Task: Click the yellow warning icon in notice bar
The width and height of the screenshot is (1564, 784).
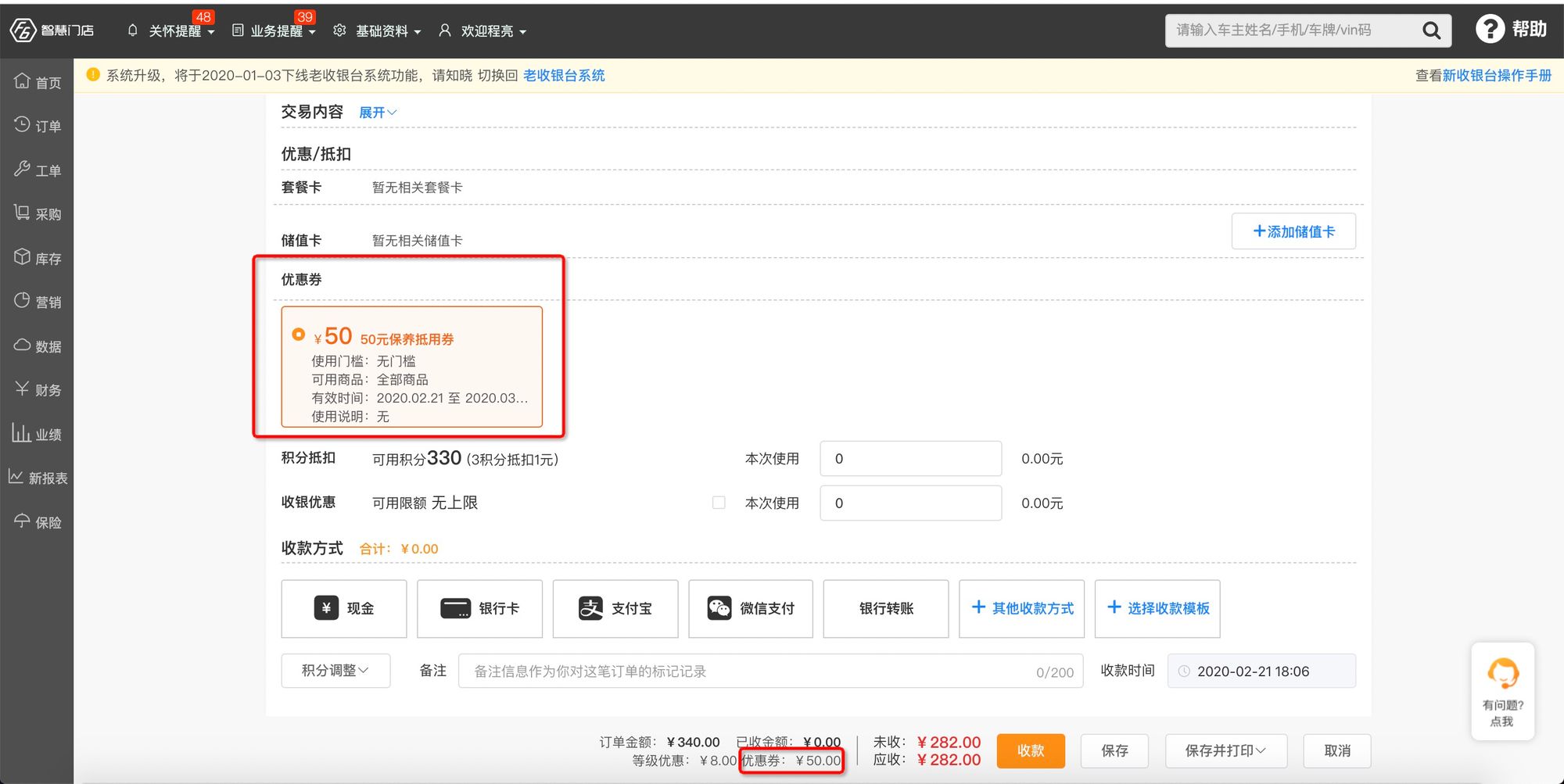Action: pos(93,75)
